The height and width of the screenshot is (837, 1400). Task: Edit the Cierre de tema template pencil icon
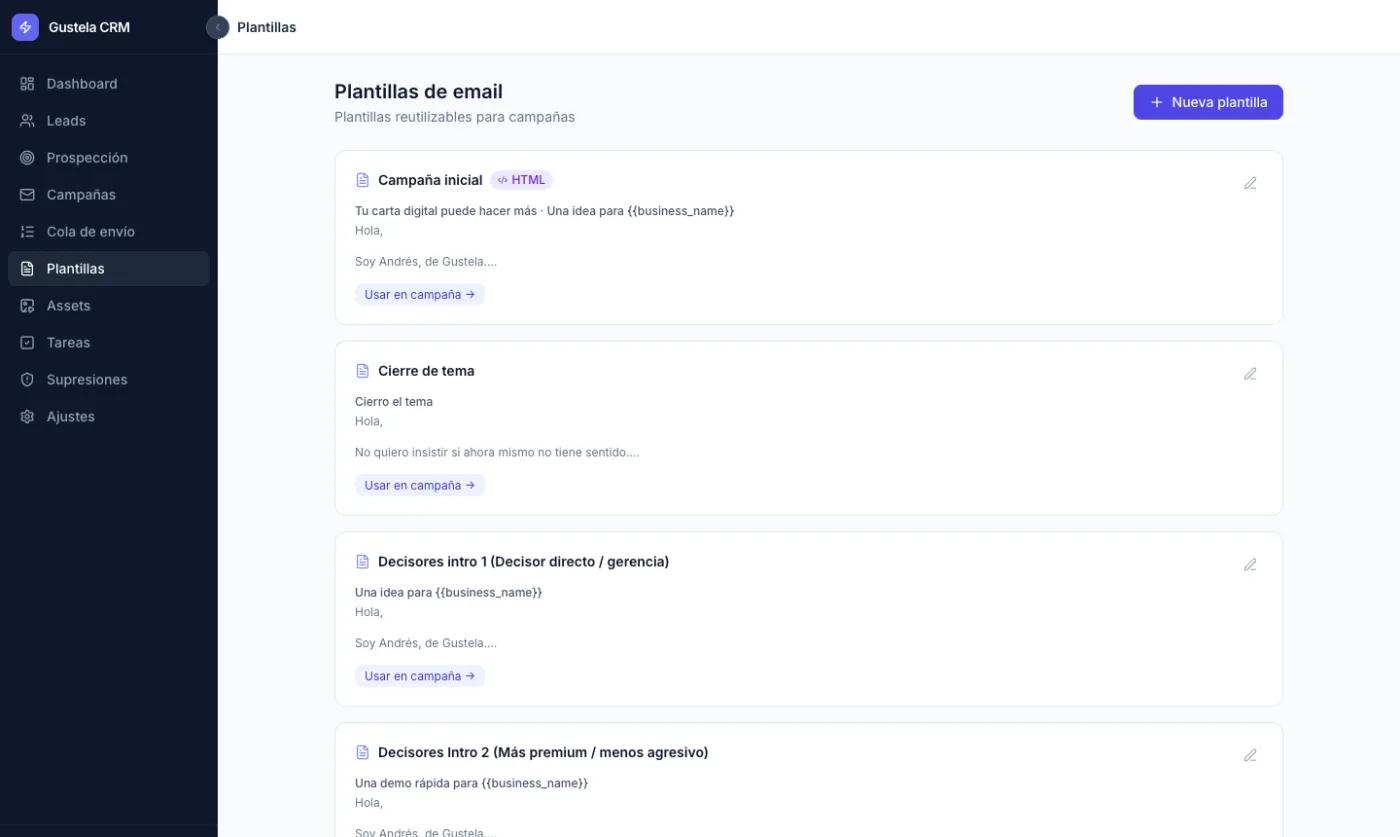(x=1250, y=374)
